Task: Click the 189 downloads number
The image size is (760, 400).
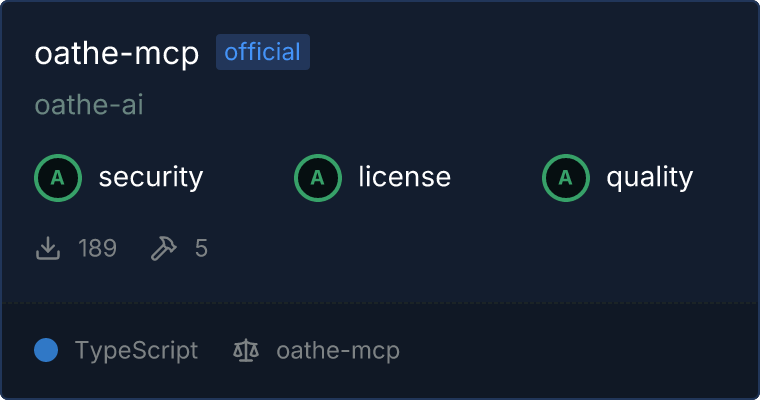Action: pyautogui.click(x=97, y=248)
